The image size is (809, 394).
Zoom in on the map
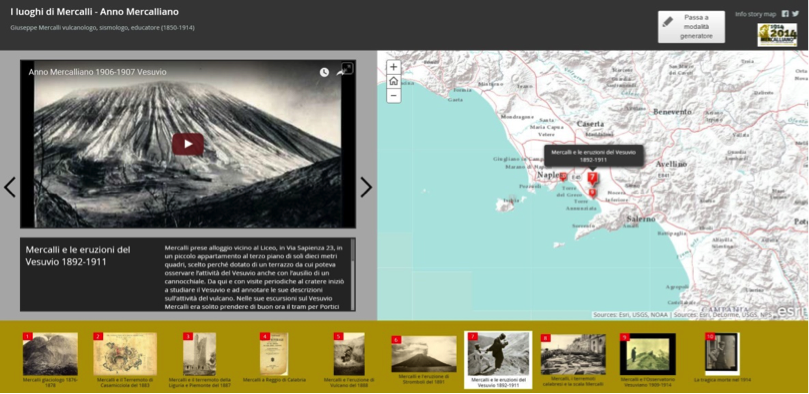(x=394, y=67)
